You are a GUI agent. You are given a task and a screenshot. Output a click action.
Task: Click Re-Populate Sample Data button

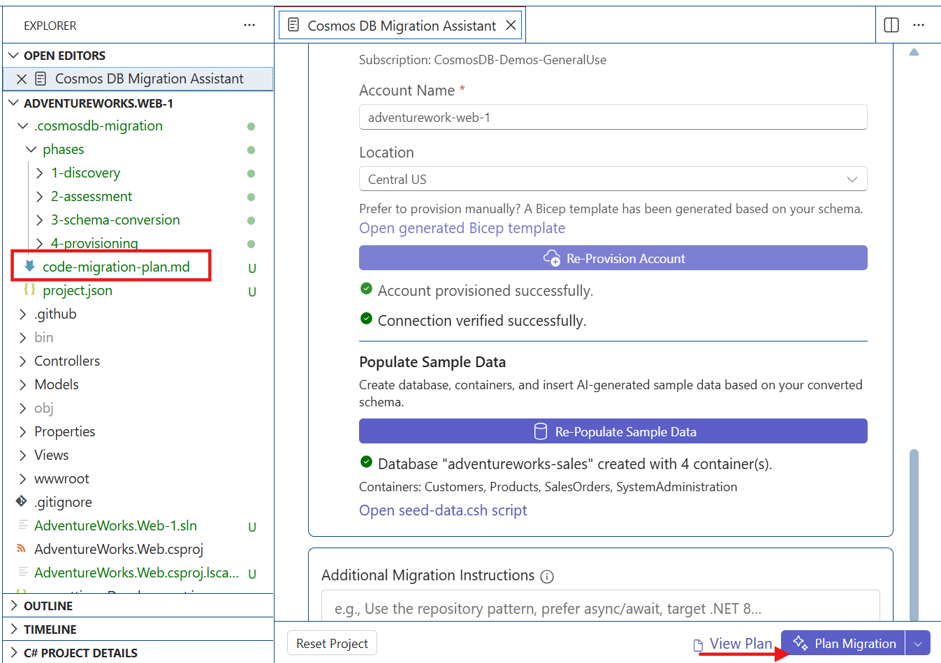(613, 431)
